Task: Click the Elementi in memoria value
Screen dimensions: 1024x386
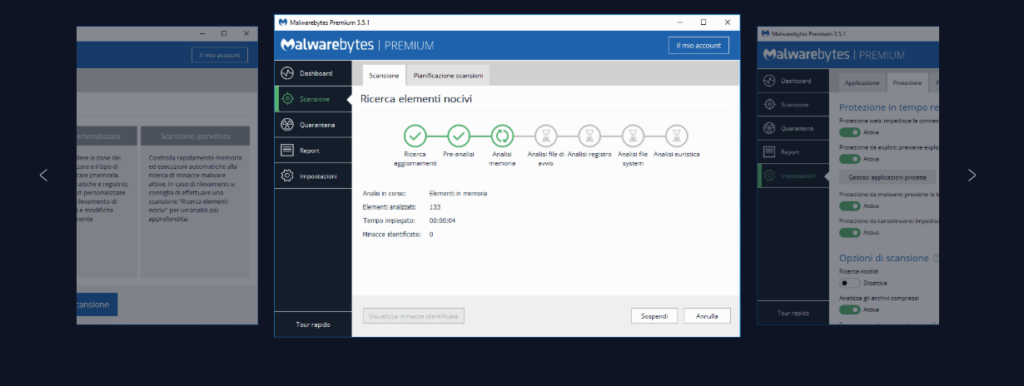Action: click(458, 193)
